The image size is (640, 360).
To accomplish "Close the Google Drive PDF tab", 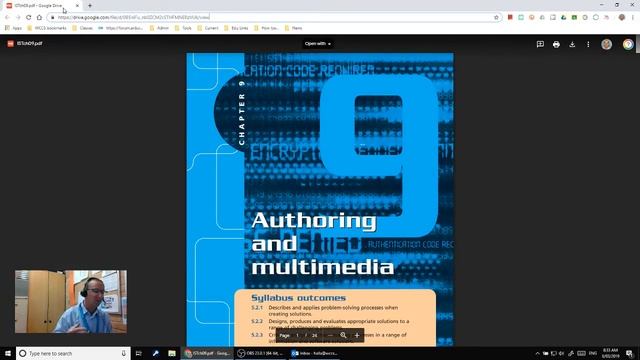I will point(77,6).
